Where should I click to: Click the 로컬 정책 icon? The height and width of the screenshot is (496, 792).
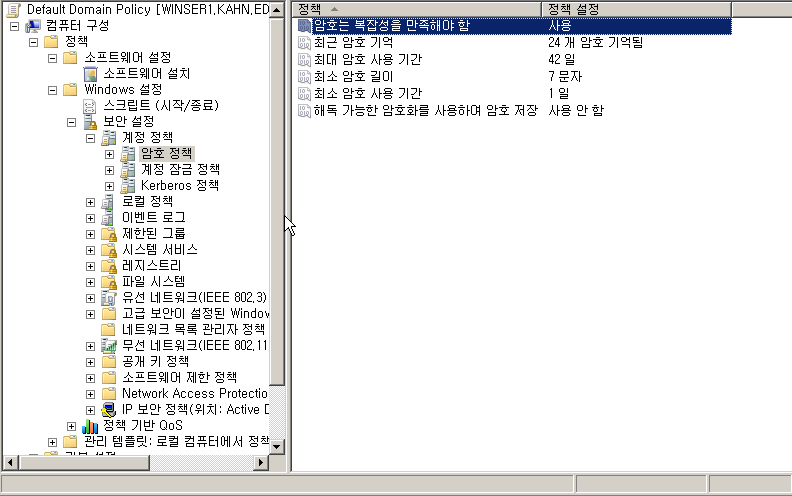click(x=108, y=202)
